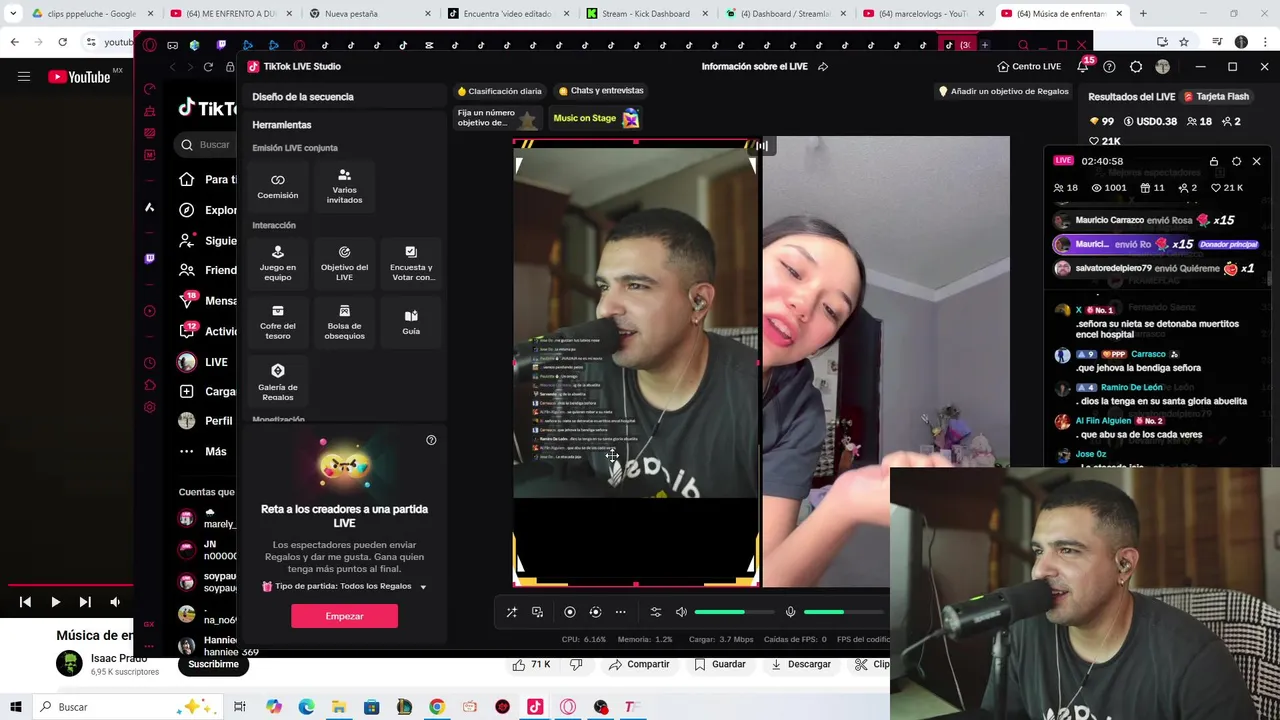
Task: Open TikTok icon in Windows taskbar
Action: point(535,707)
